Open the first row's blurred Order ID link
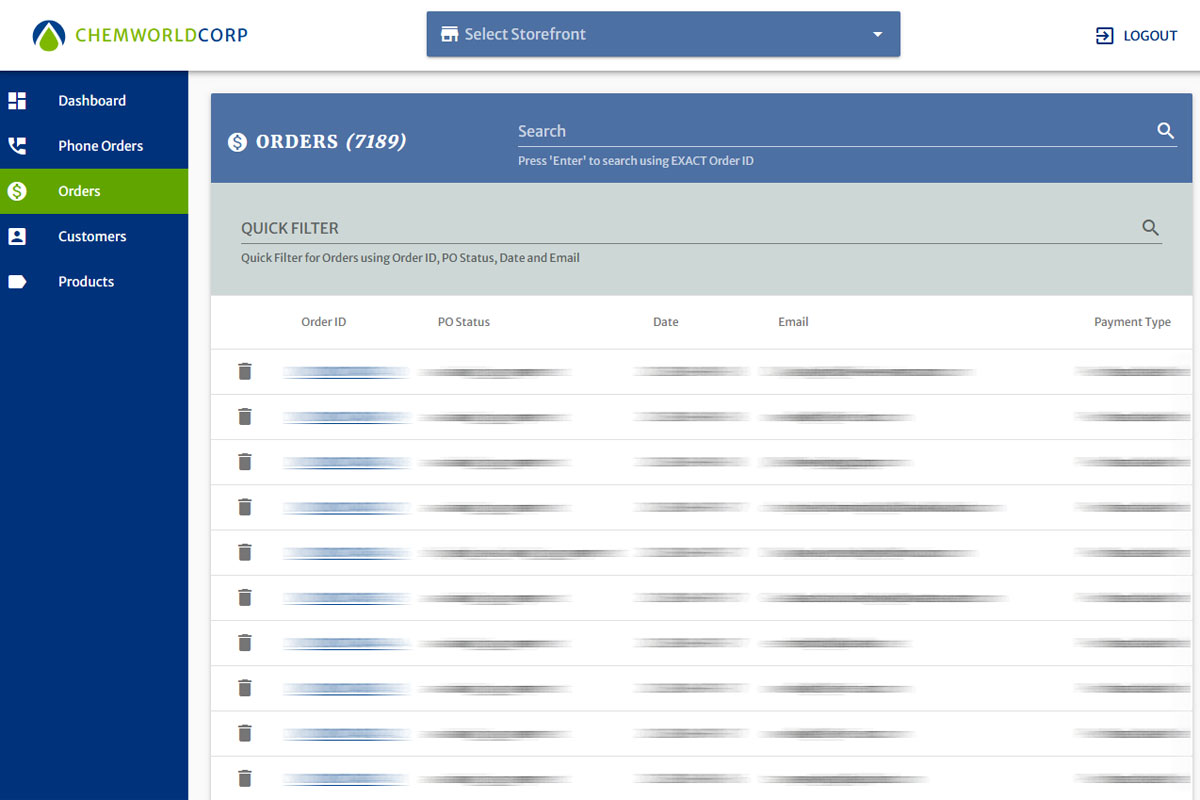This screenshot has height=800, width=1200. pyautogui.click(x=347, y=372)
